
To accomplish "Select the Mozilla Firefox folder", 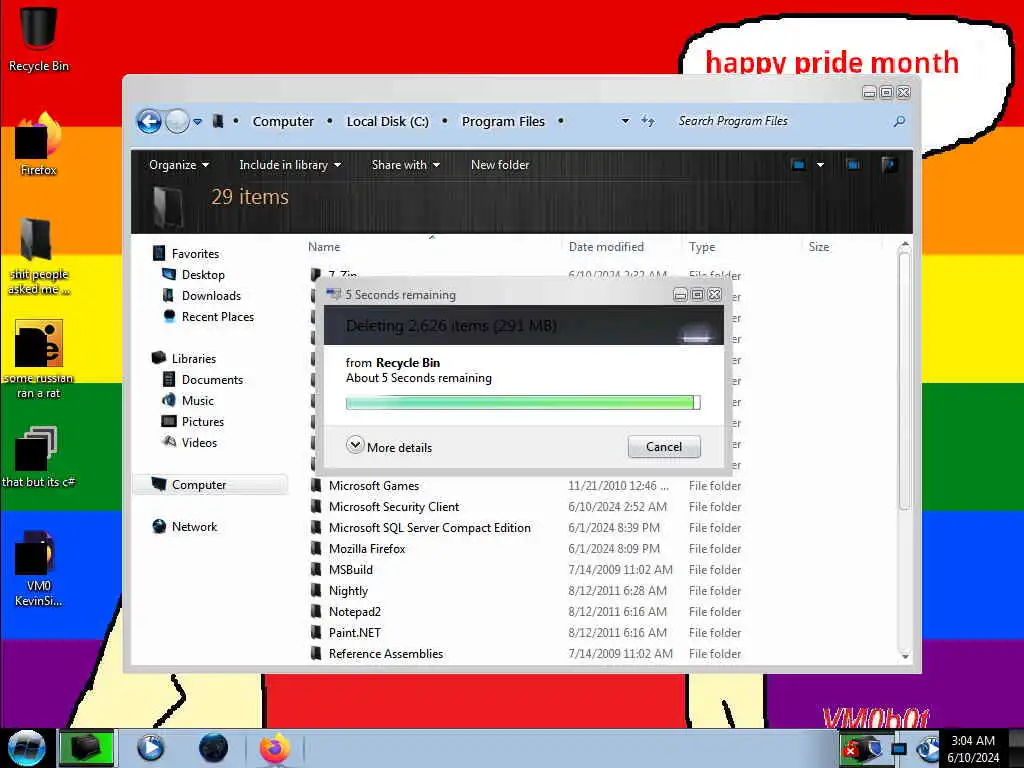I will tap(367, 549).
